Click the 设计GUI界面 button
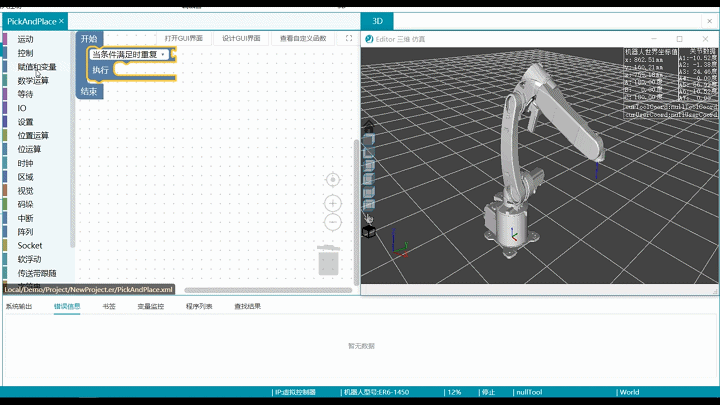720x405 pixels. (x=240, y=38)
